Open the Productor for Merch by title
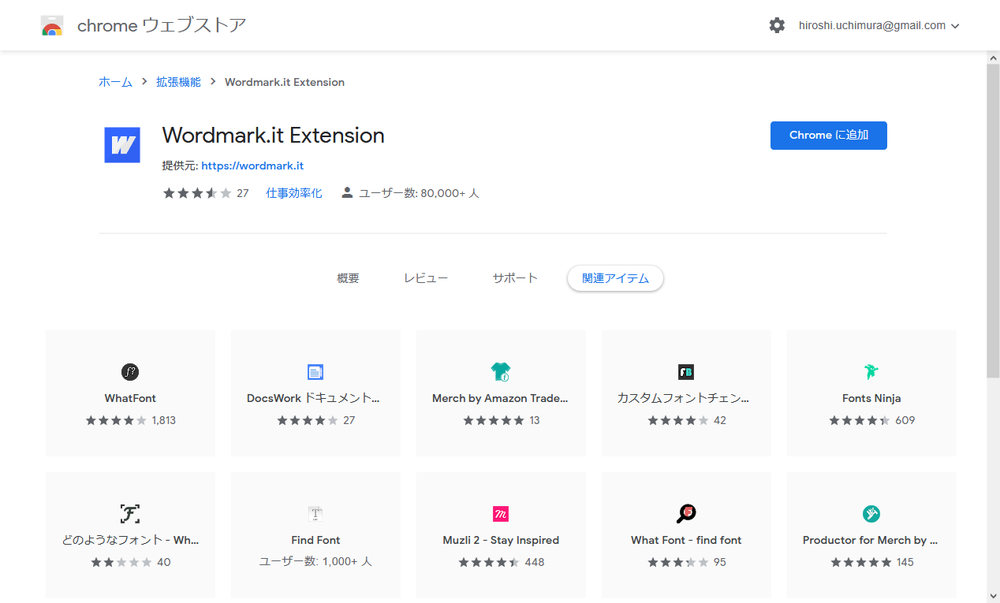1000x603 pixels. 870,540
